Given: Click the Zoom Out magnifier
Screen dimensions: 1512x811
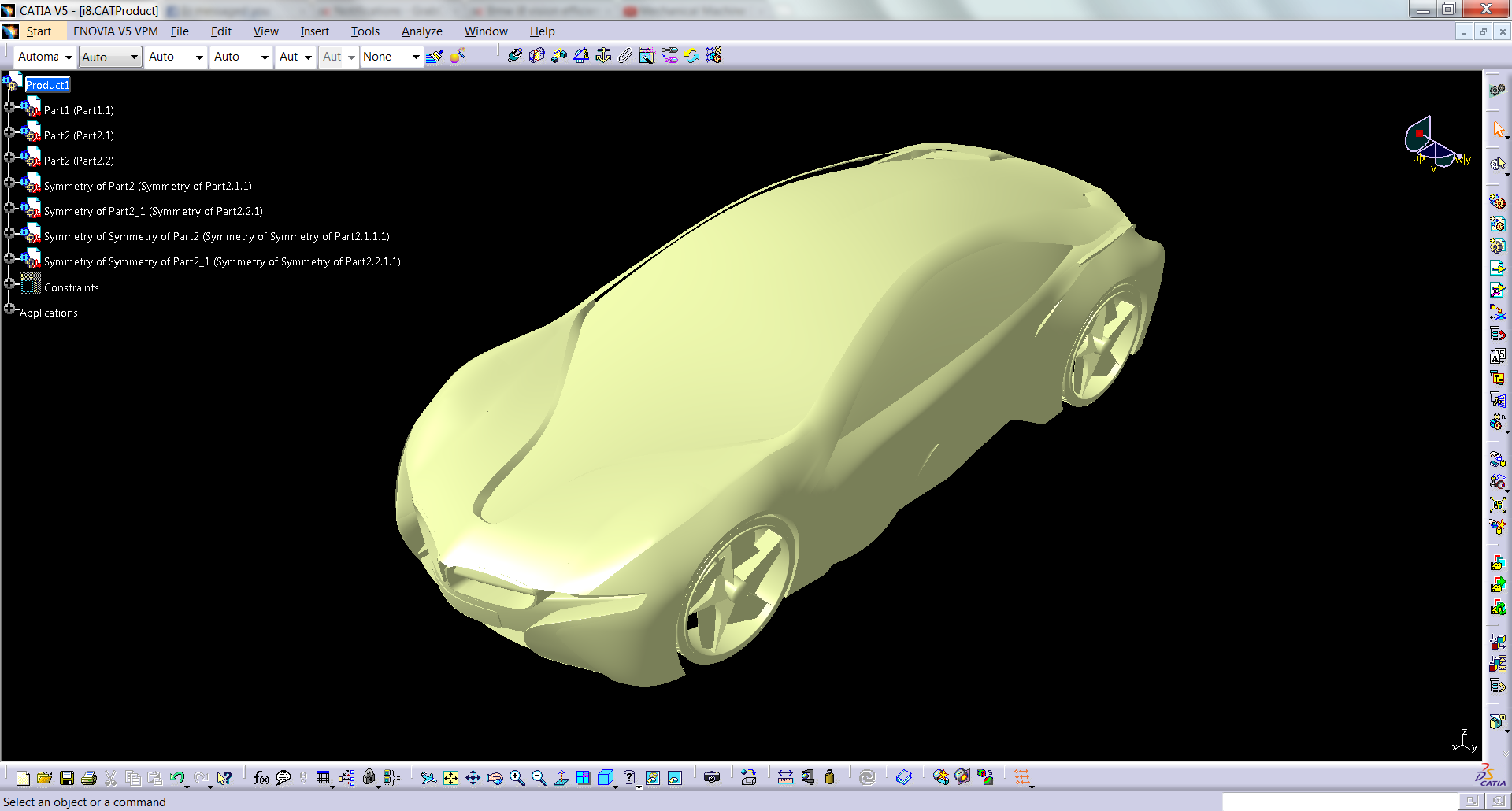Looking at the screenshot, I should click(x=539, y=778).
